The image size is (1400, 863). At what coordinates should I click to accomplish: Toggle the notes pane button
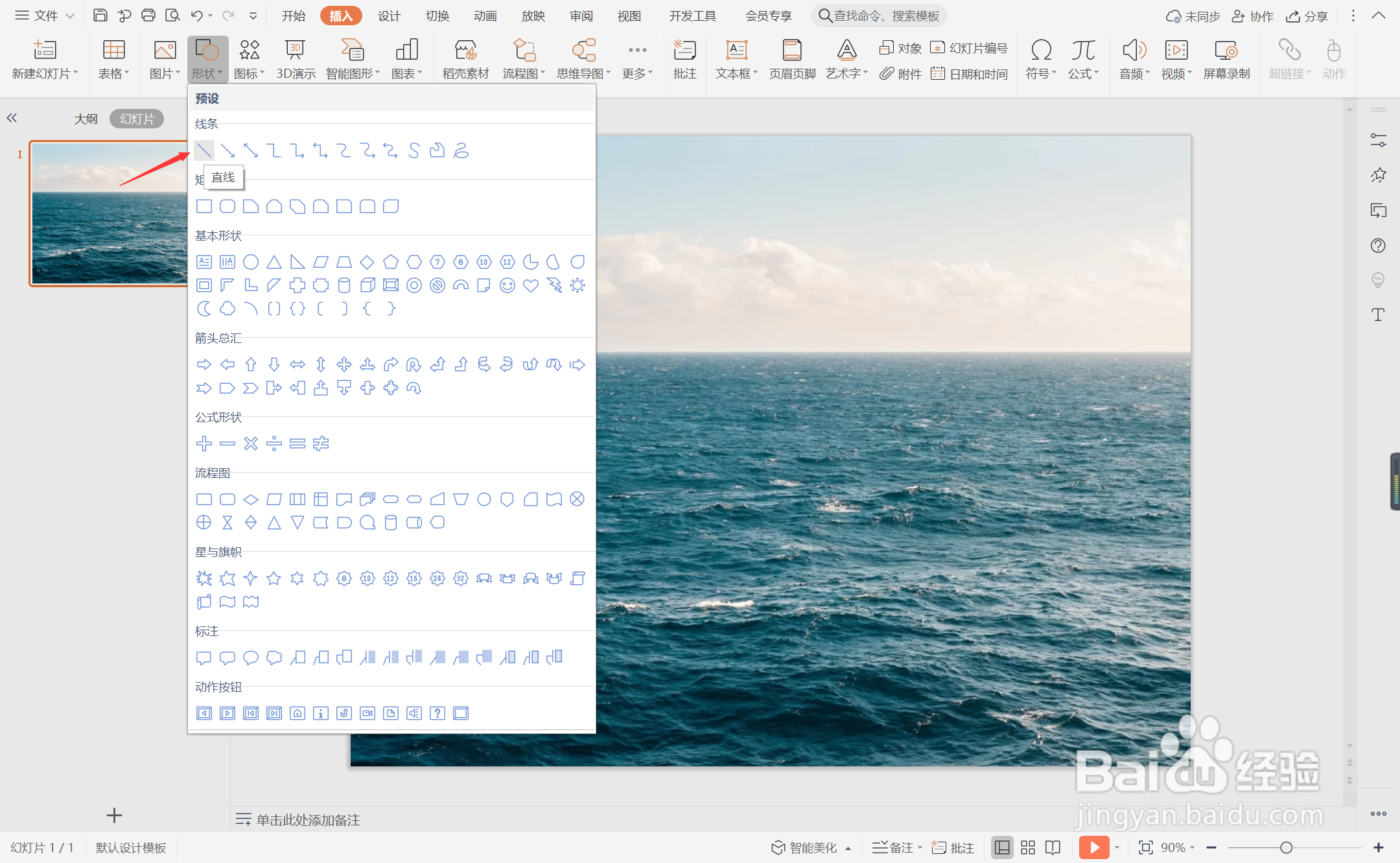(x=895, y=847)
